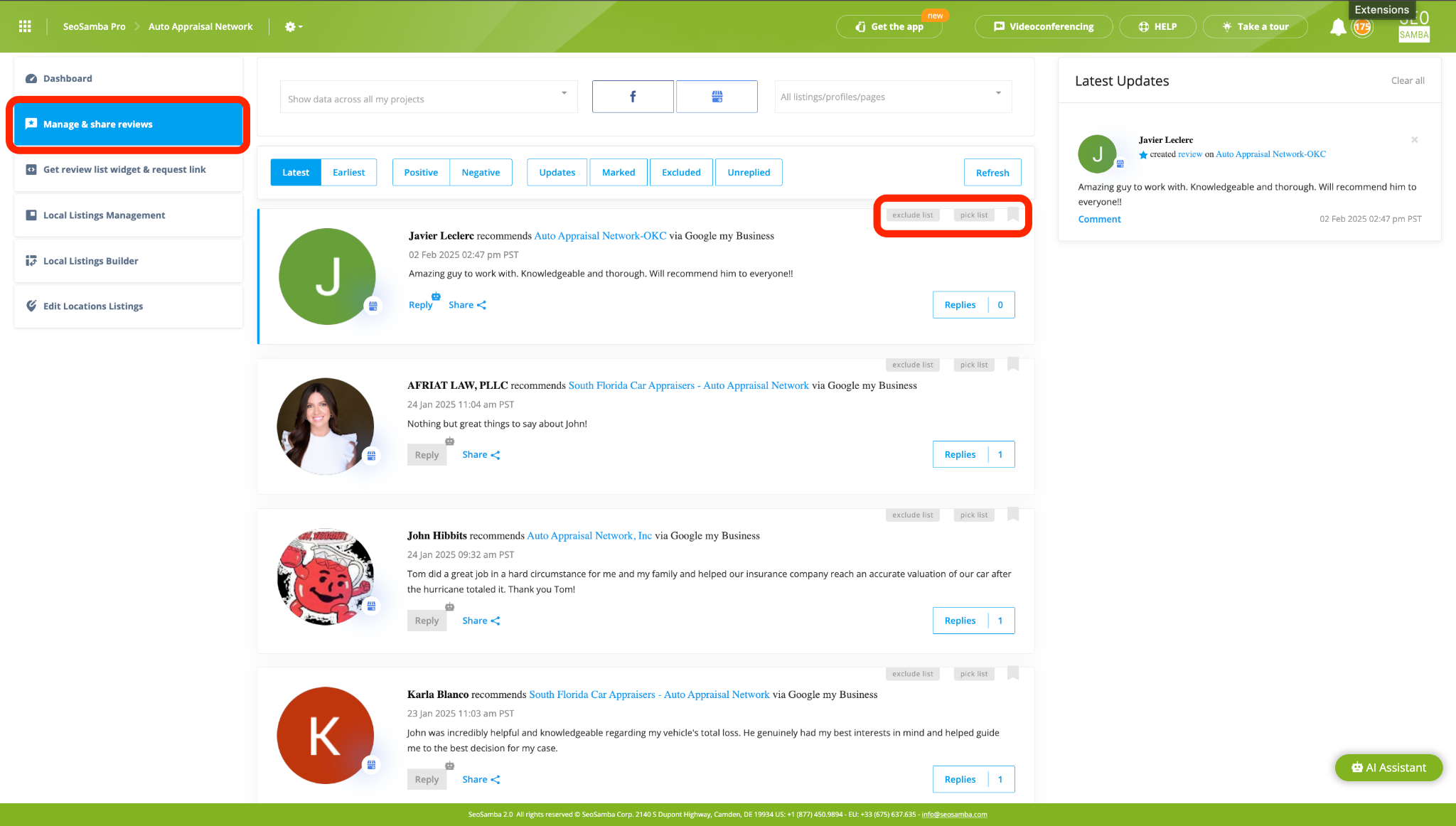Toggle the Facebook source filter

[633, 97]
